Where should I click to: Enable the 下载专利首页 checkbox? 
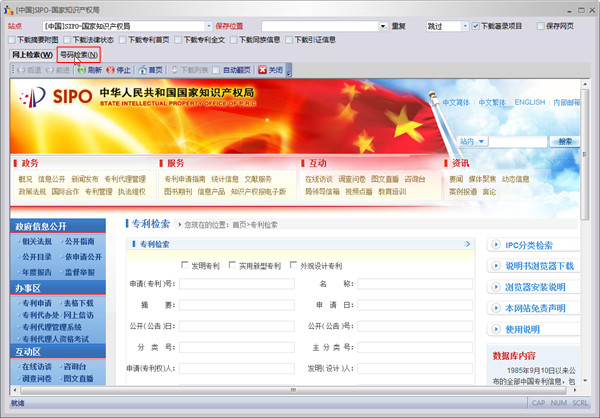123,39
